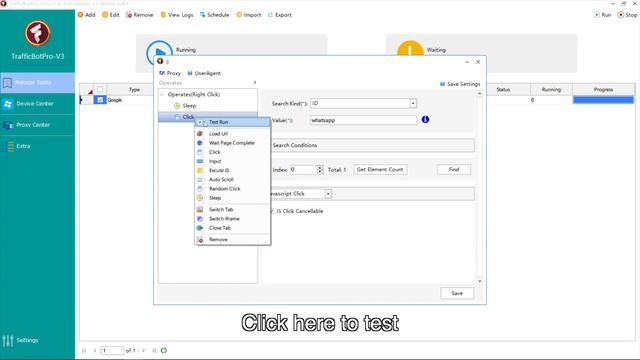
Task: Click the Type column header
Action: coord(134,89)
